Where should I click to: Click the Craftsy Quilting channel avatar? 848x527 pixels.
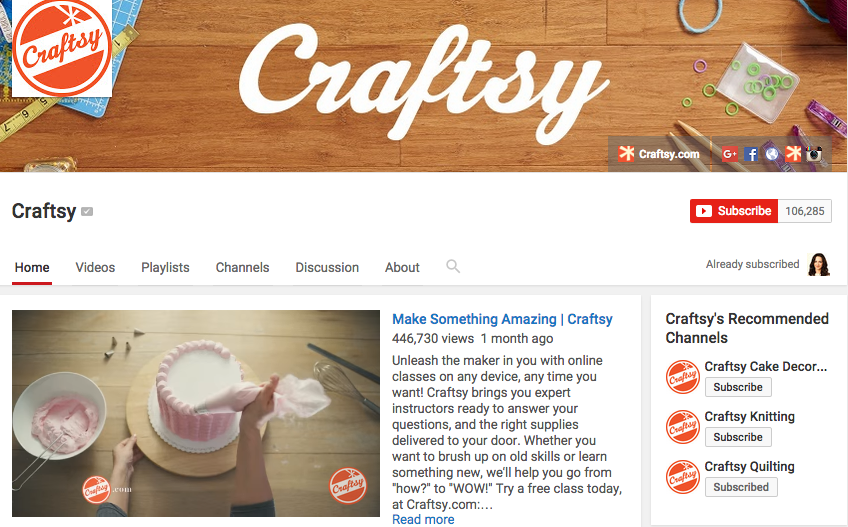point(683,477)
